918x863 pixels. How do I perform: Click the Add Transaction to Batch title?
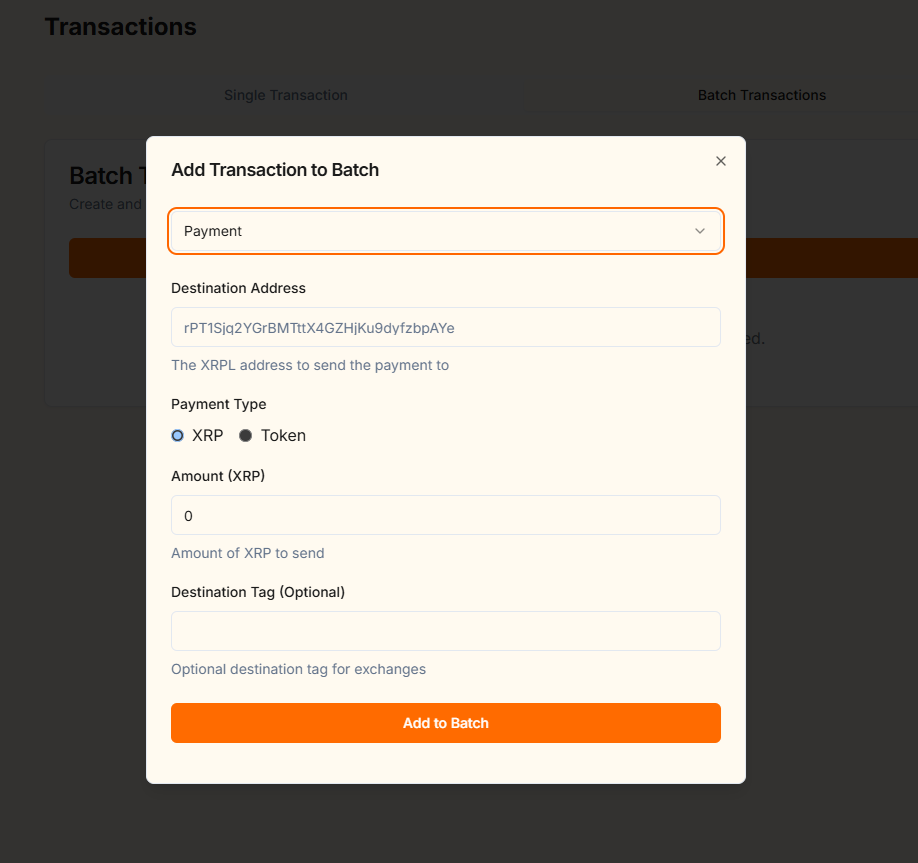tap(275, 170)
